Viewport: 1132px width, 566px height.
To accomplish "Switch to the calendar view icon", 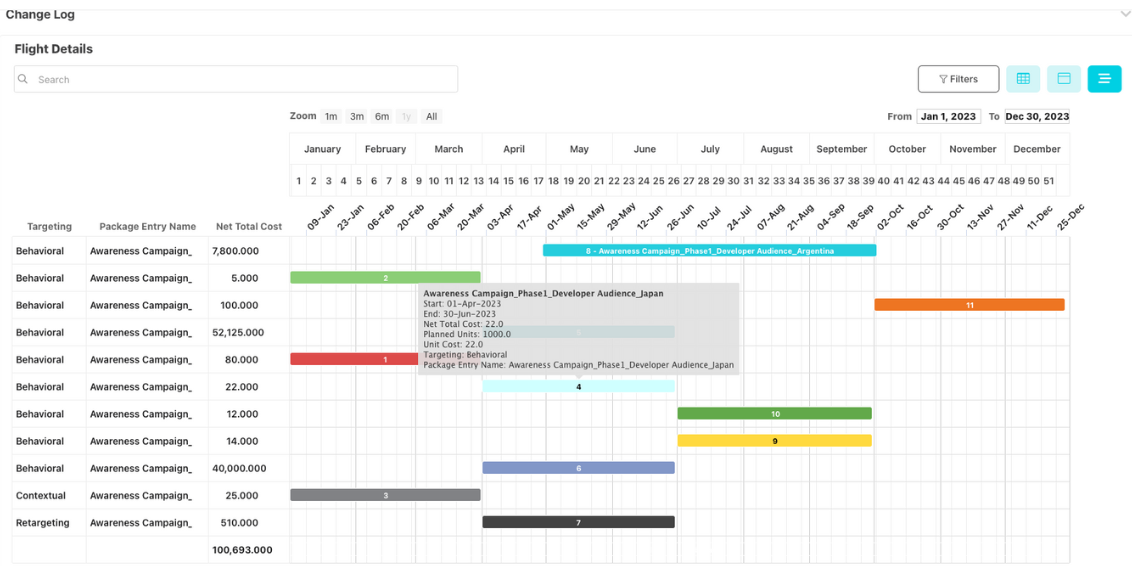I will pos(1064,79).
